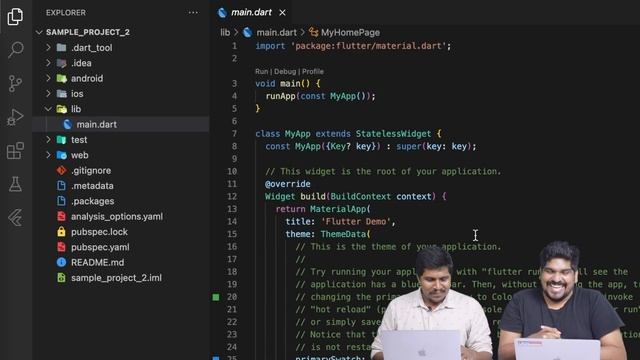Click the analysis_options.yaml file icon
Screen dimensions: 640x360
[61, 217]
